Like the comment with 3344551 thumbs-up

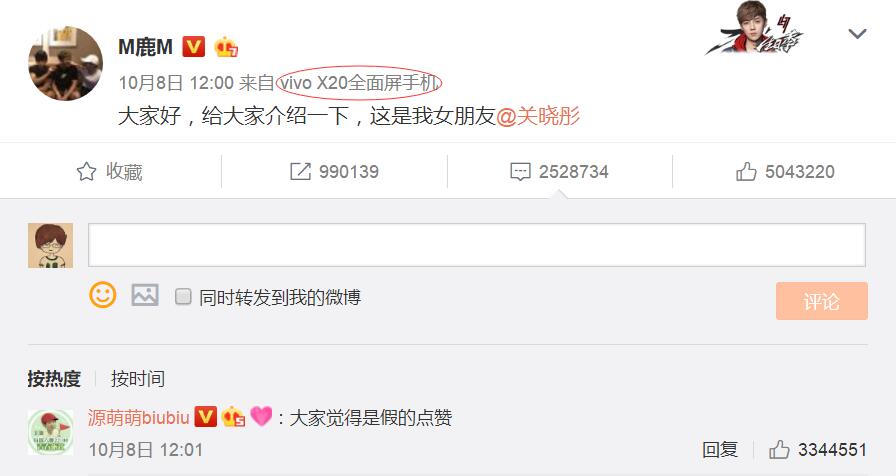(779, 450)
